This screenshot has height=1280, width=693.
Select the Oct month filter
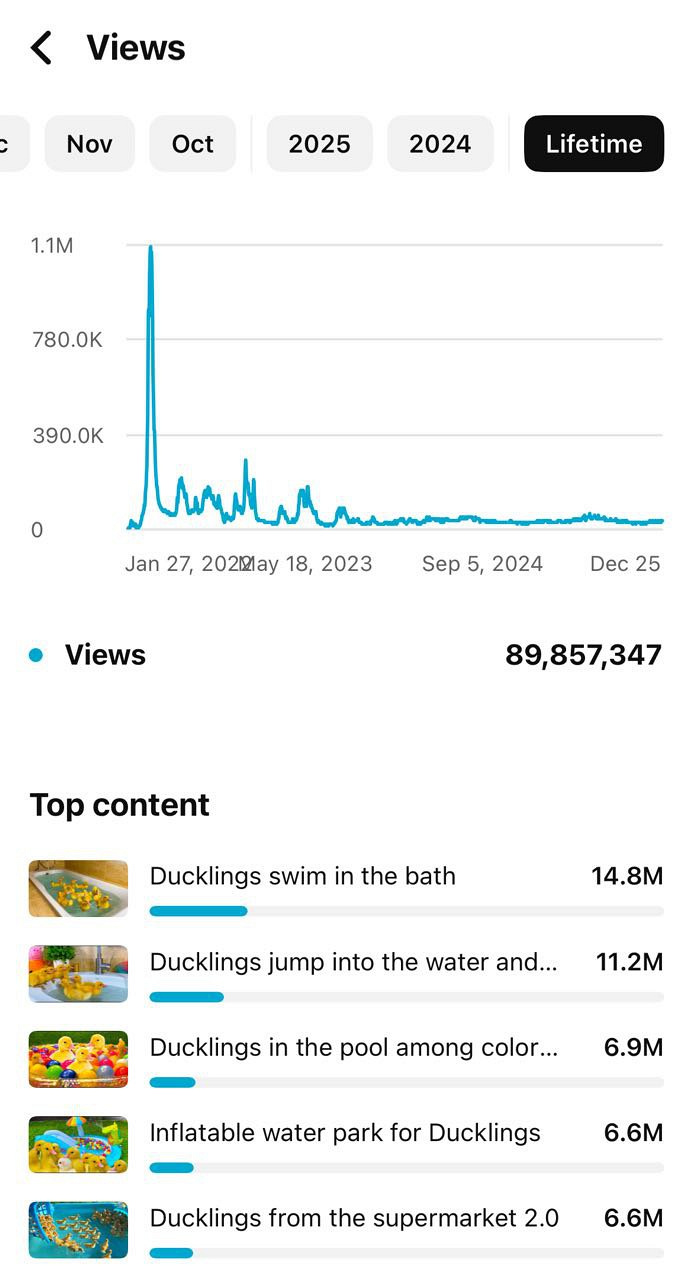(192, 144)
